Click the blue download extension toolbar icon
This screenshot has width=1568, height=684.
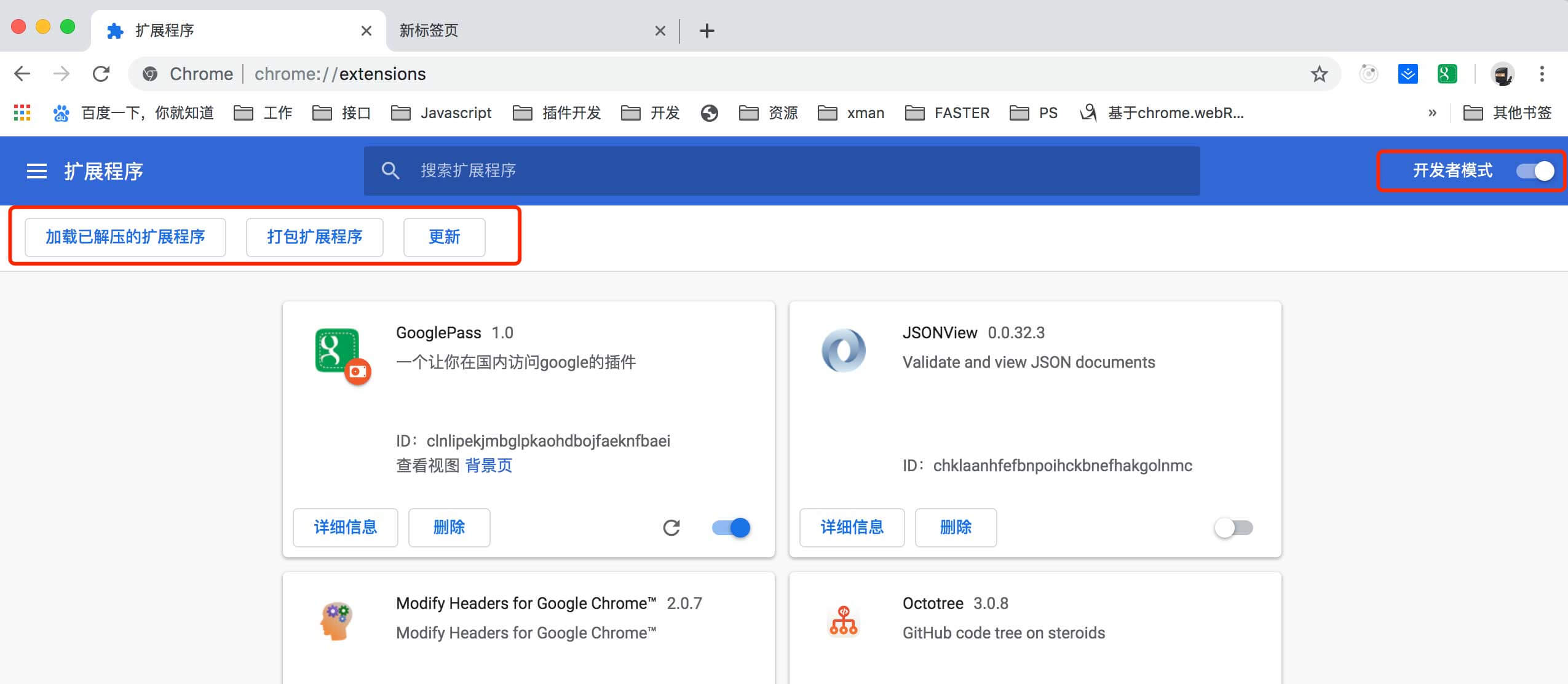tap(1408, 74)
